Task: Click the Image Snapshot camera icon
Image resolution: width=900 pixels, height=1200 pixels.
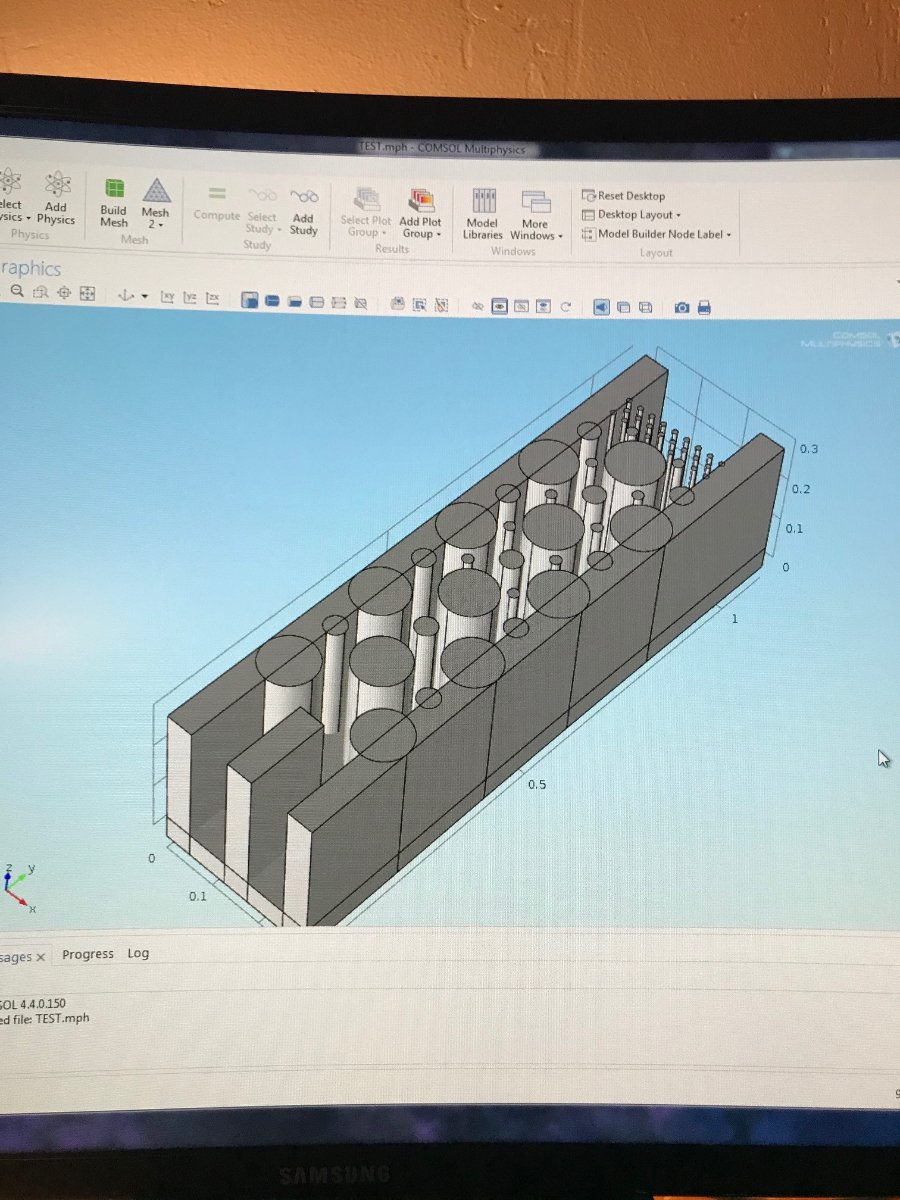Action: point(682,308)
